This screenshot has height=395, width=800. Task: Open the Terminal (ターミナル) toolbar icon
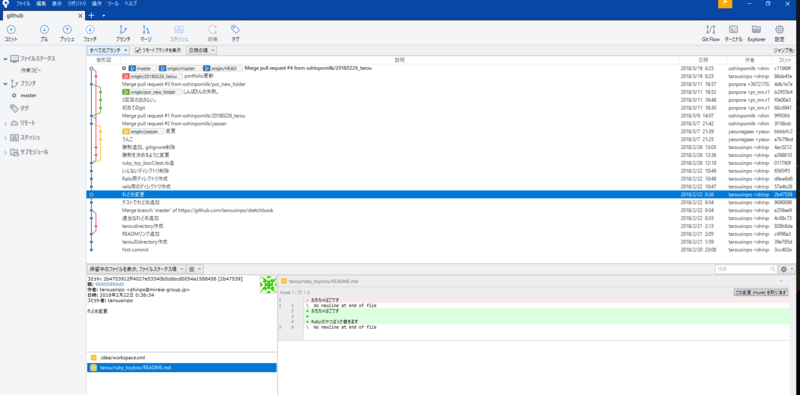tap(733, 30)
